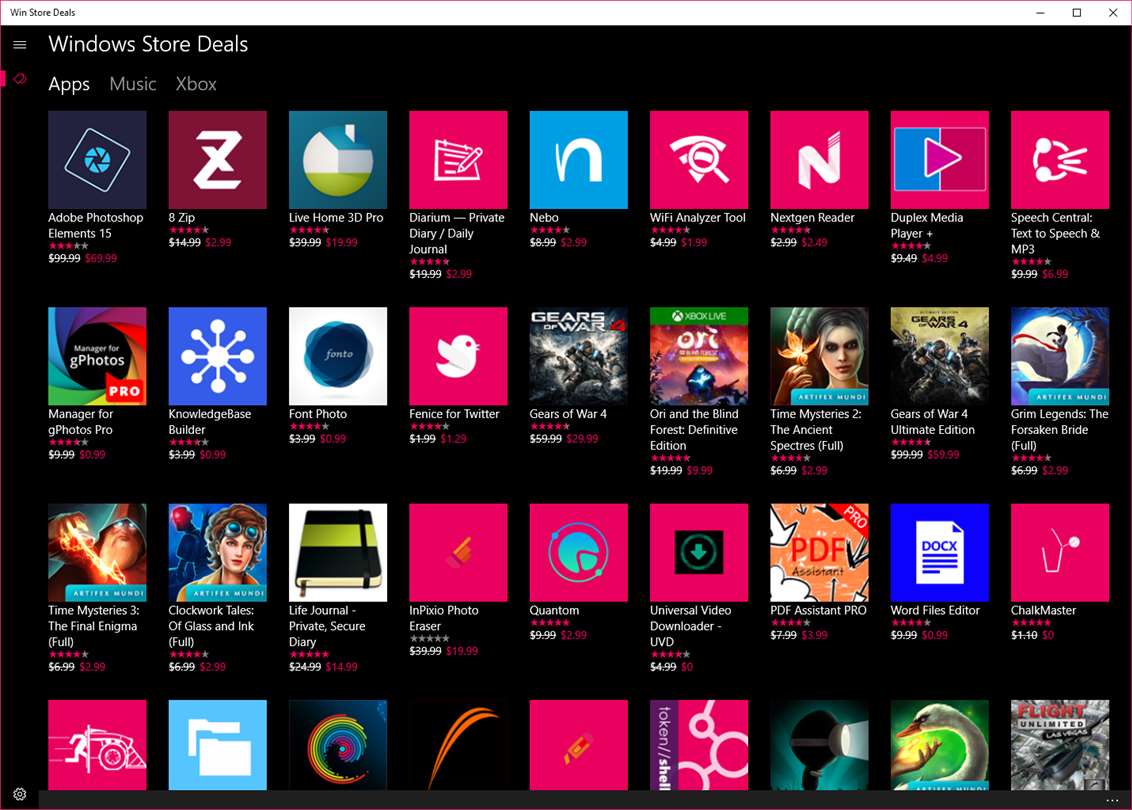
Task: Open Ori and the Blind Forest cover
Action: (699, 356)
